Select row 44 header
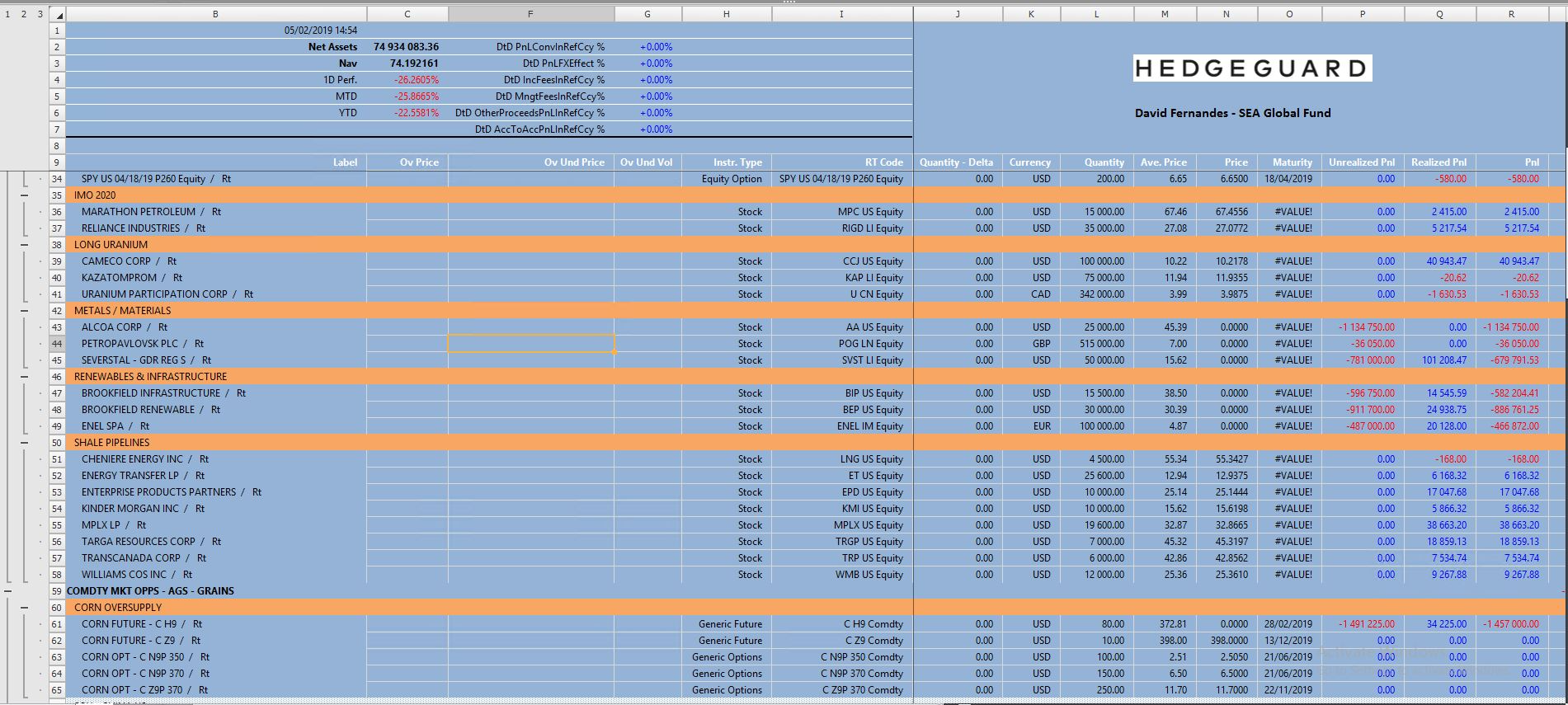The height and width of the screenshot is (705, 1568). click(57, 344)
